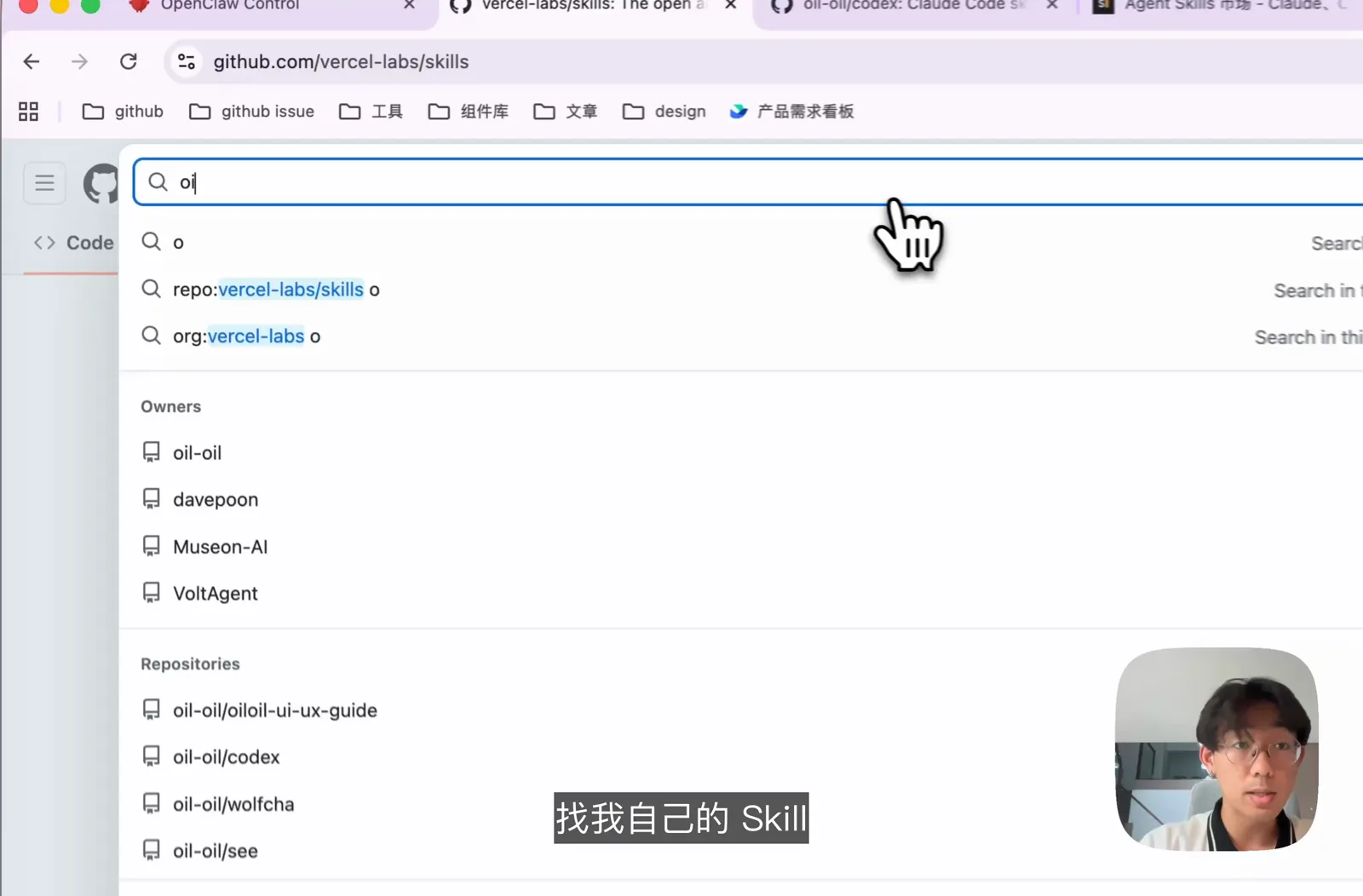This screenshot has width=1363, height=896.
Task: Open owner VoltAgent from suggestions
Action: (741, 593)
